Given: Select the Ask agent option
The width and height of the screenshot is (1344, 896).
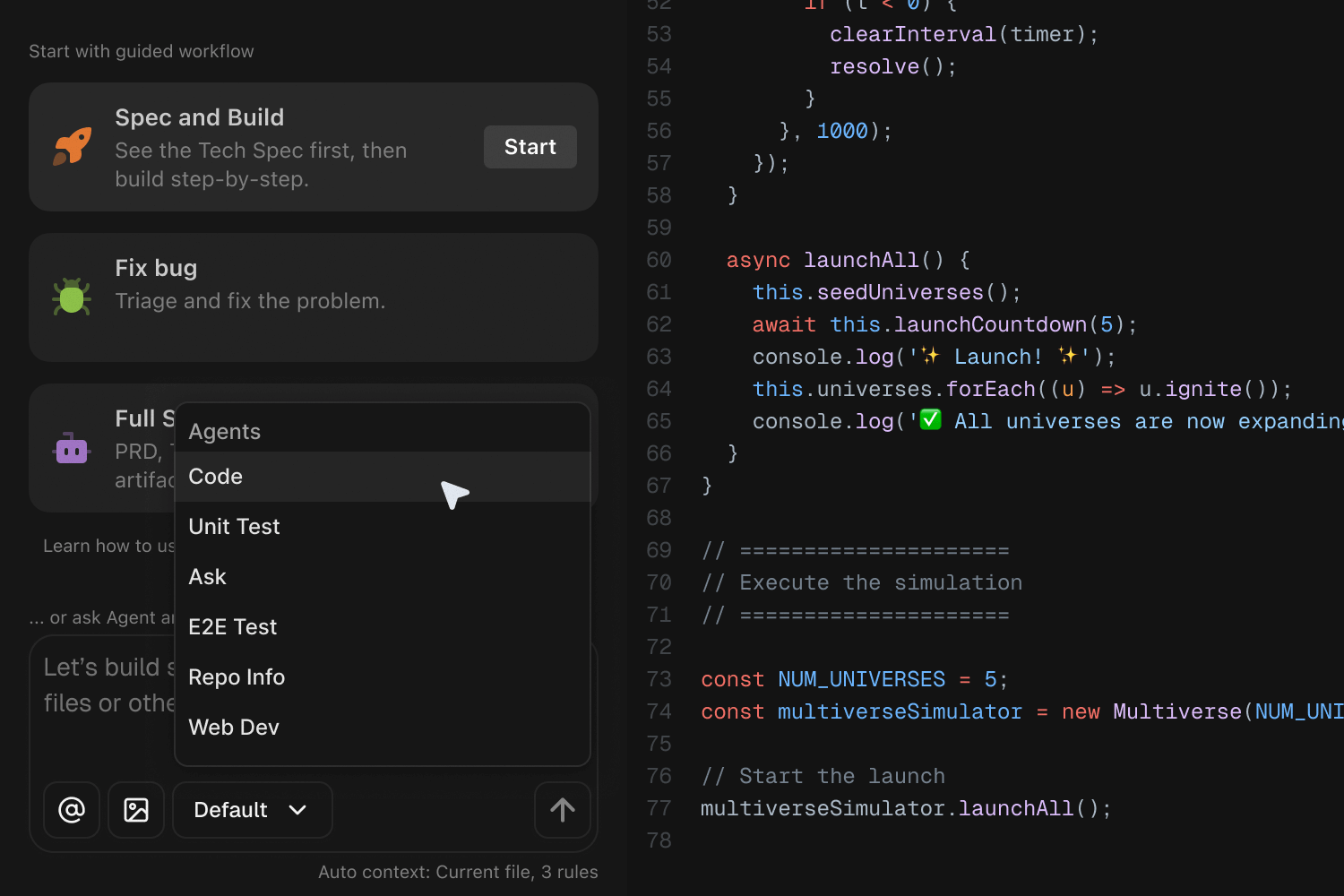Looking at the screenshot, I should [207, 577].
